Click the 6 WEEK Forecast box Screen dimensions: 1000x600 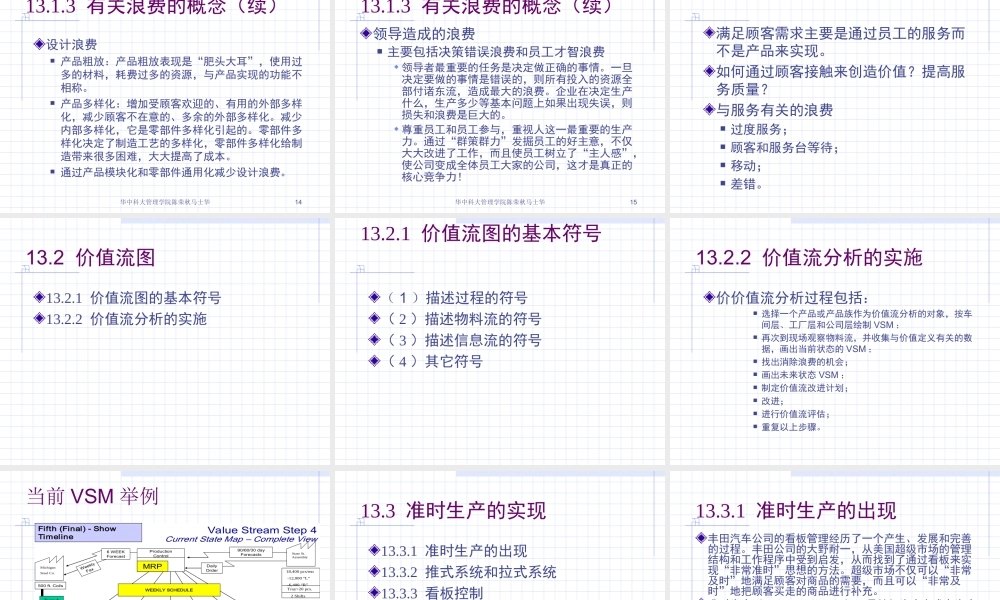pos(117,553)
